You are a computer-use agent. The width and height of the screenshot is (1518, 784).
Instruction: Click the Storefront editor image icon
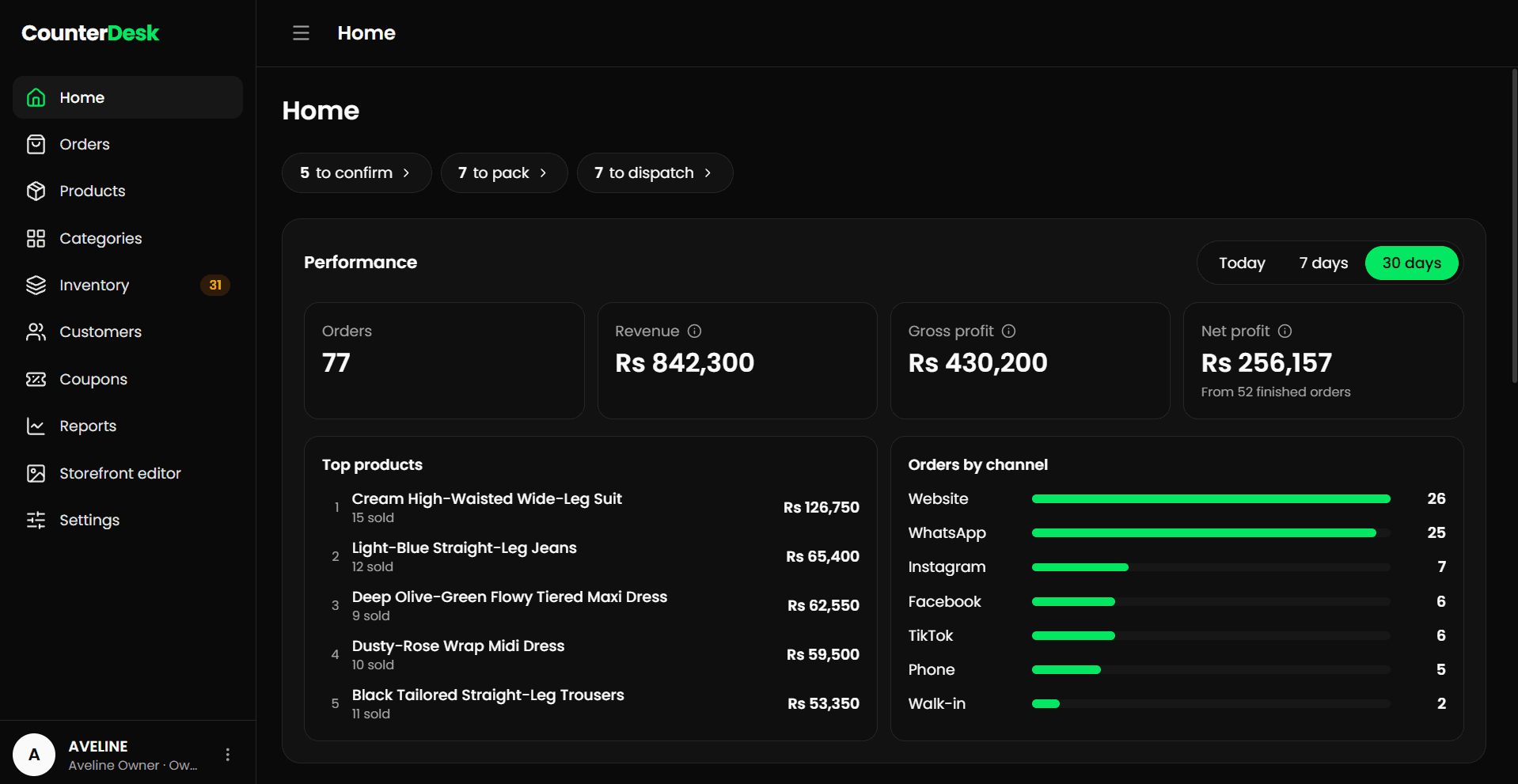[36, 473]
